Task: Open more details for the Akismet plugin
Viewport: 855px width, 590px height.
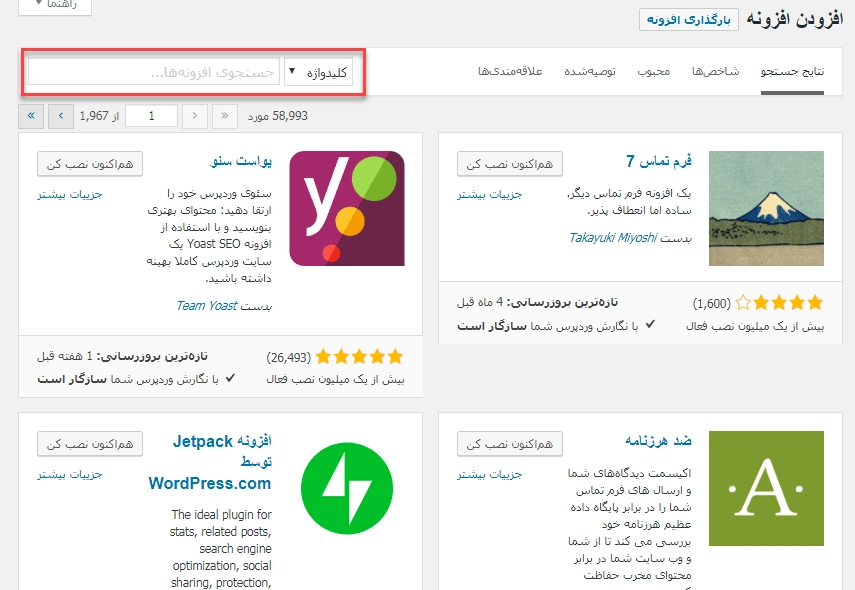Action: click(490, 474)
